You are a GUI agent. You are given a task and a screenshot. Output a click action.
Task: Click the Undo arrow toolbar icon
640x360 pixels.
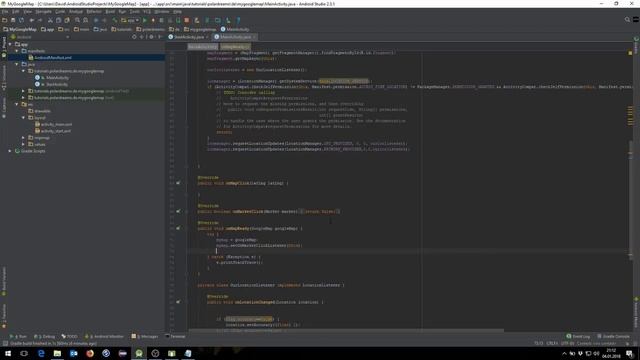tap(32, 20)
